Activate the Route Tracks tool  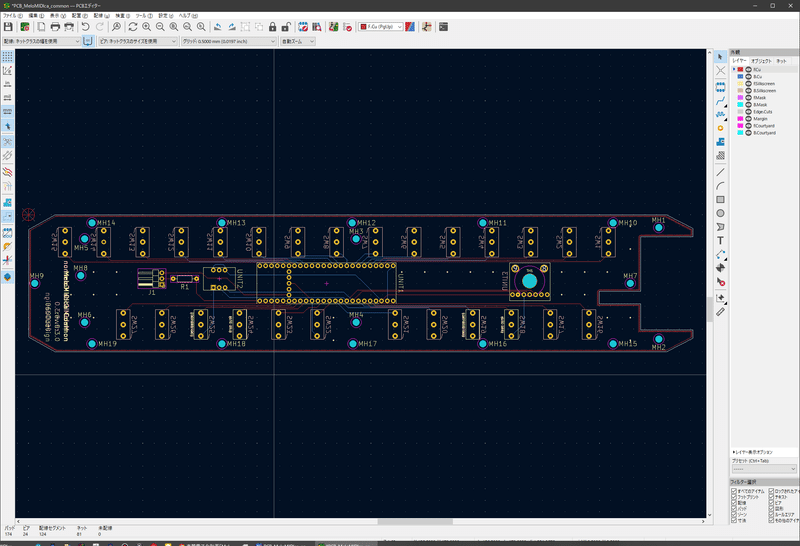coord(720,101)
